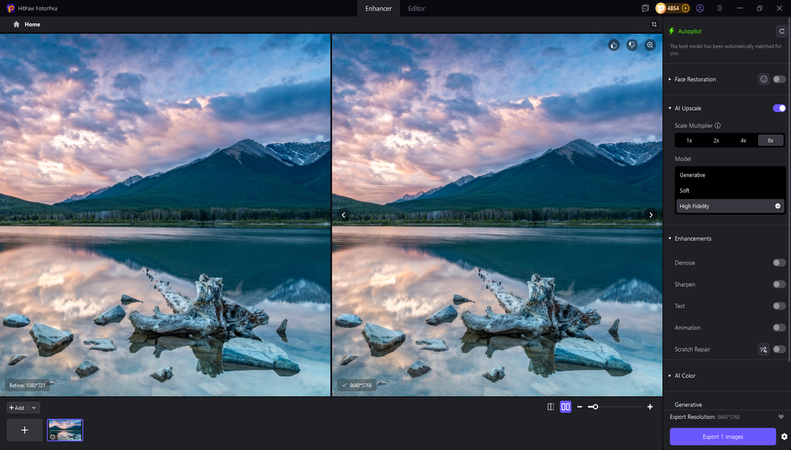
Task: Click the gold add-credits plus icon
Action: click(x=685, y=8)
